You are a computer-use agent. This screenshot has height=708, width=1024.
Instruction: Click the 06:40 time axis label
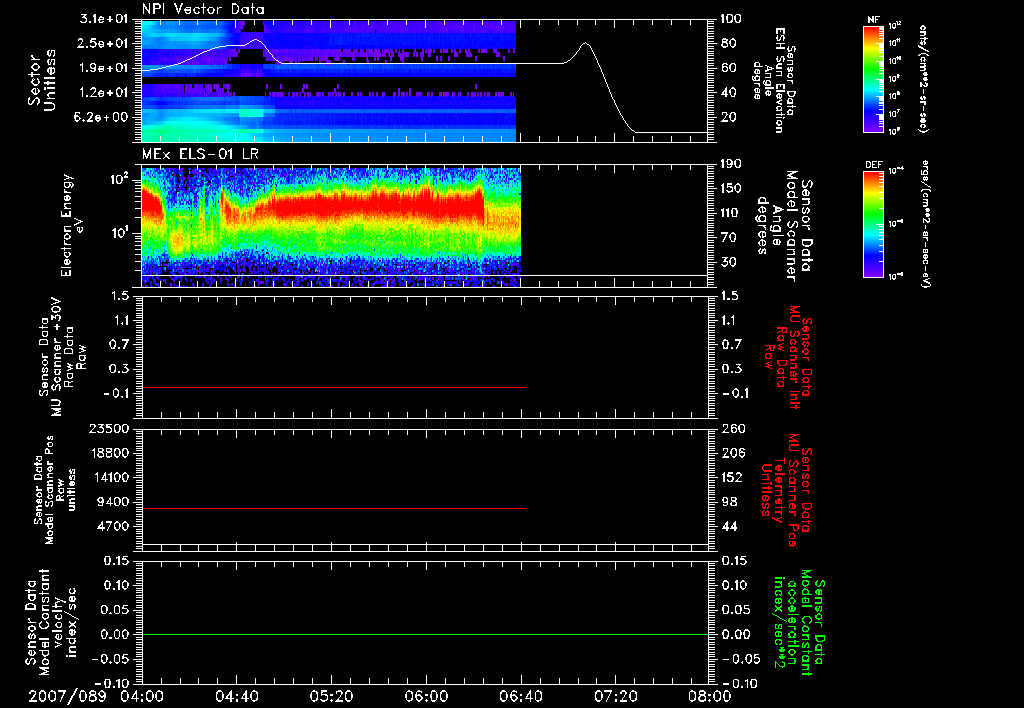[x=520, y=696]
